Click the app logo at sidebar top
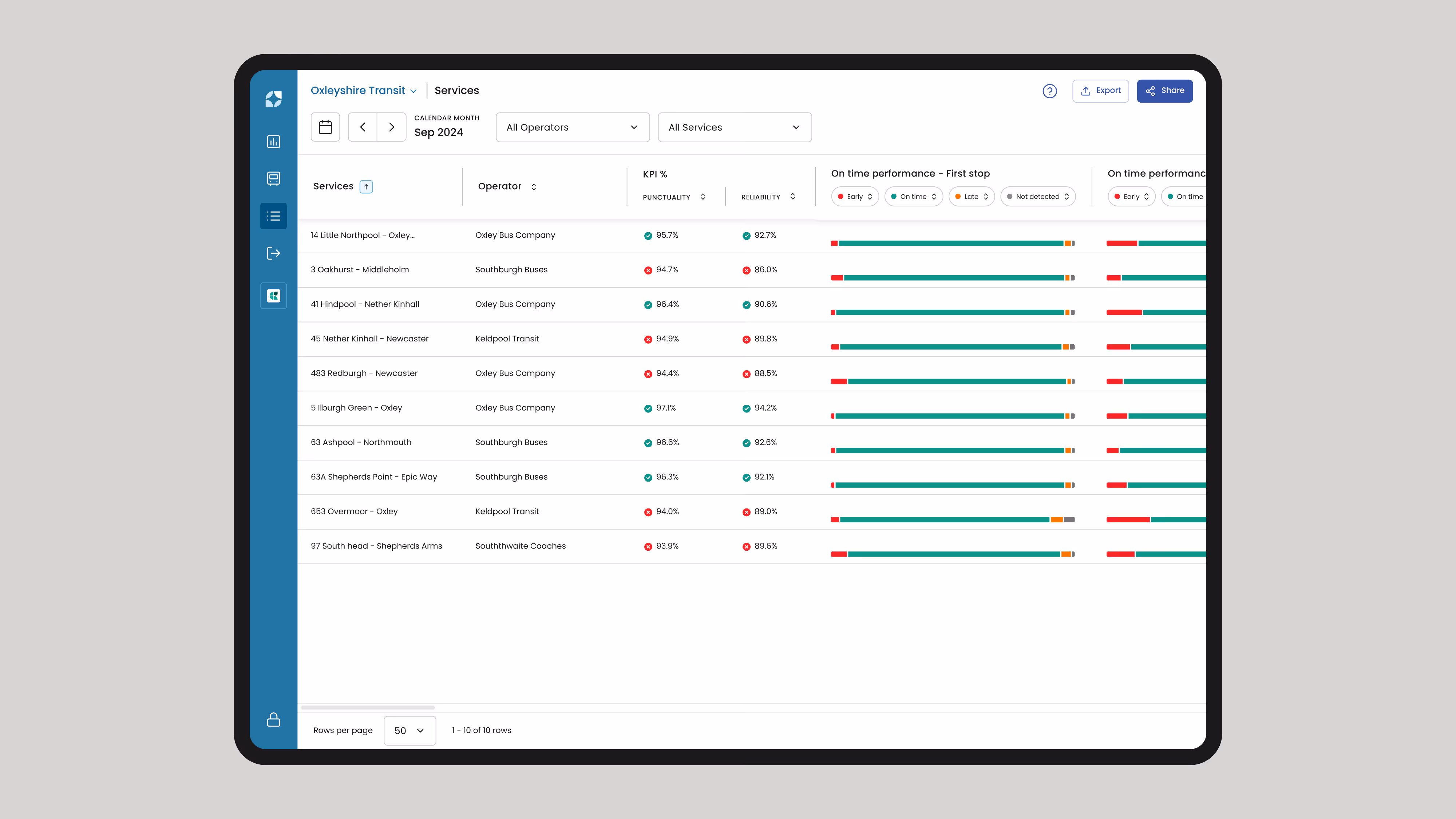 click(x=274, y=99)
